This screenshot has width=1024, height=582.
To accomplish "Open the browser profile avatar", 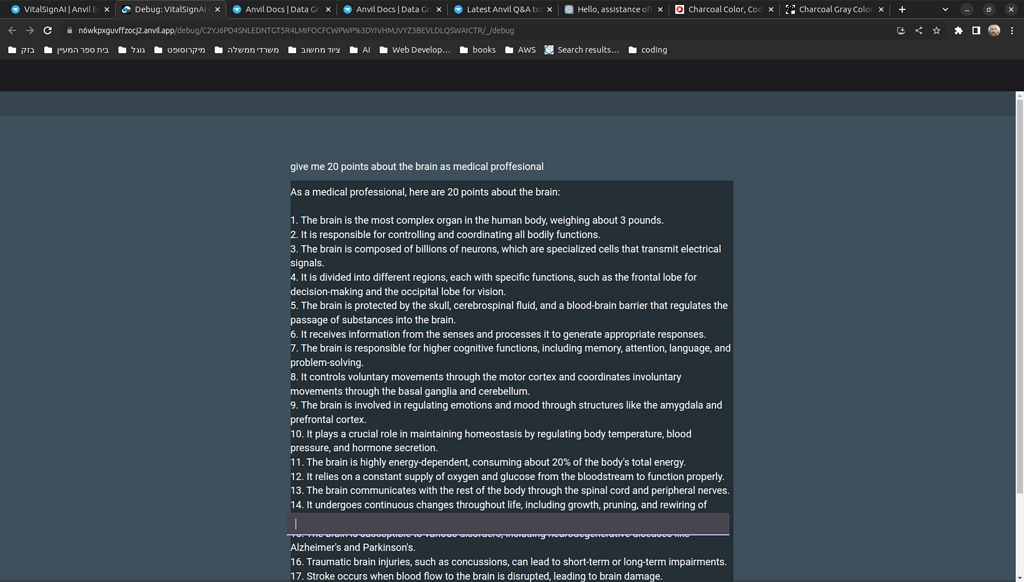I will 993,31.
